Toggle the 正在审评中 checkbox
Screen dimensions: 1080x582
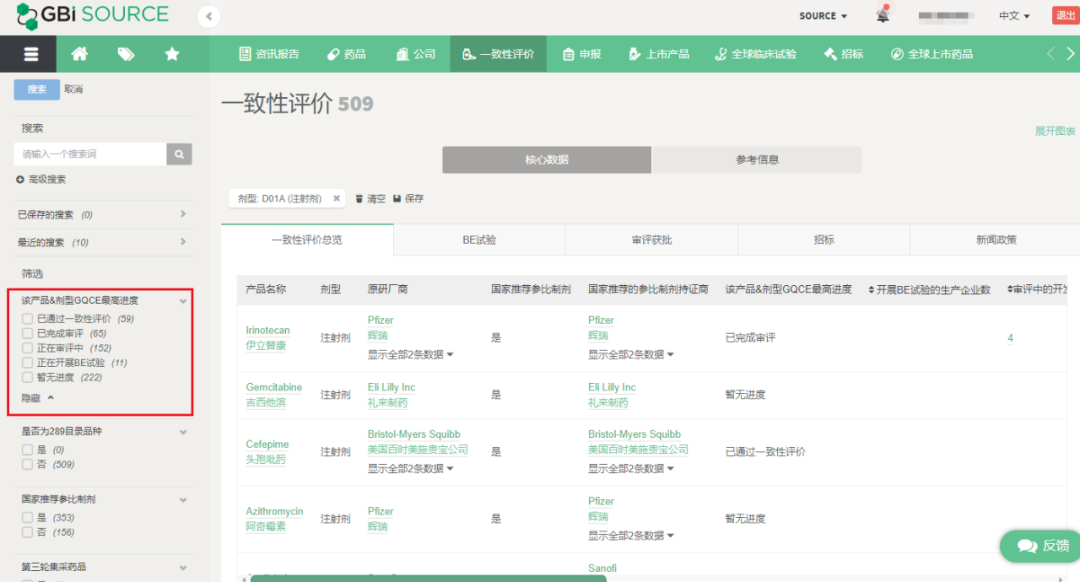point(27,348)
